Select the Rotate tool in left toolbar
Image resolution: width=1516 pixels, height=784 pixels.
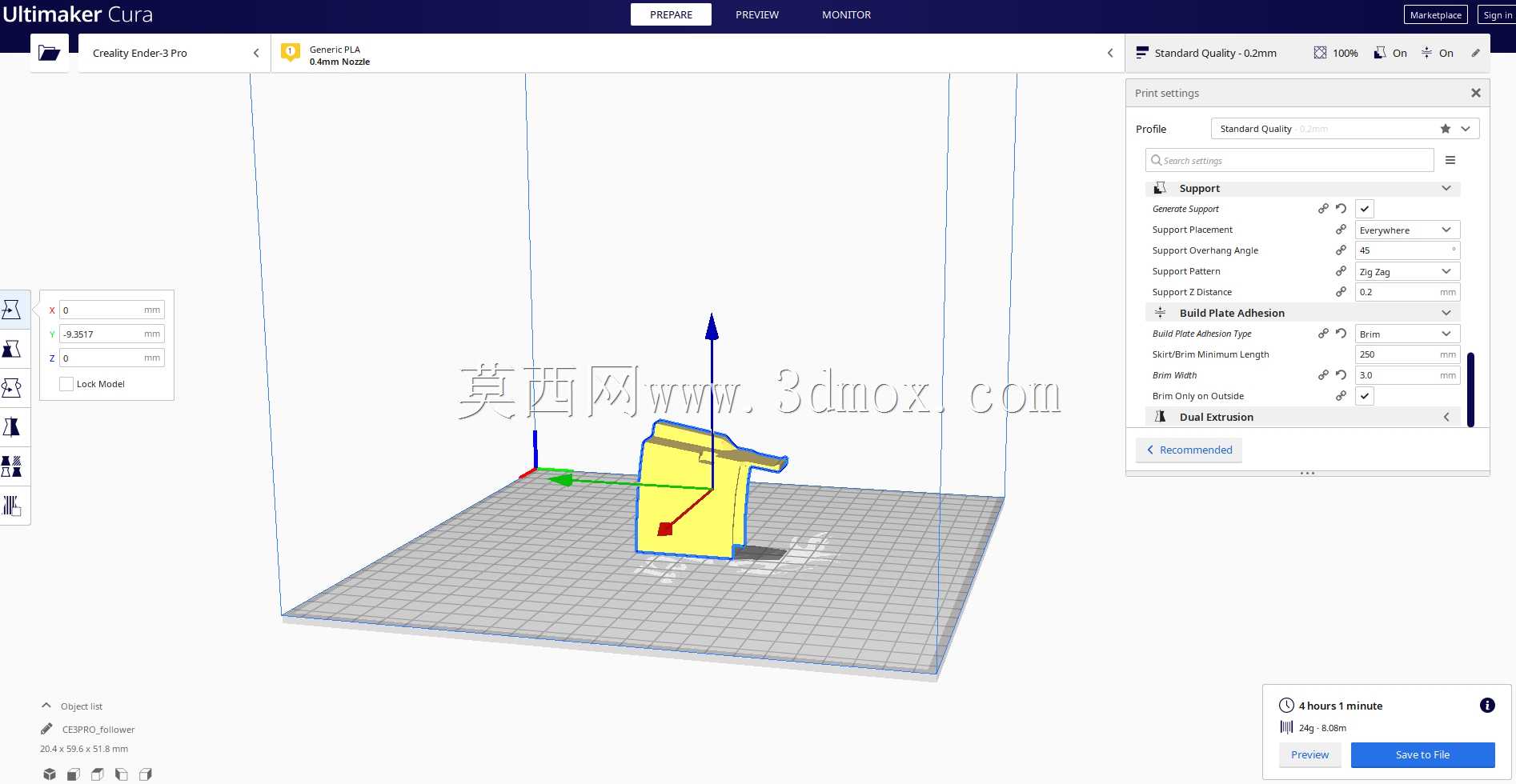(x=12, y=388)
